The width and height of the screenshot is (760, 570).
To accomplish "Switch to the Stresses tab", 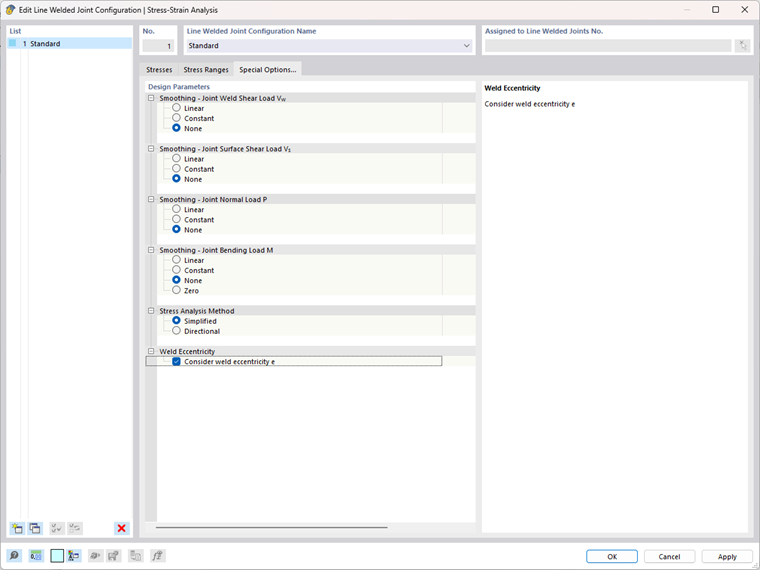I will (159, 70).
